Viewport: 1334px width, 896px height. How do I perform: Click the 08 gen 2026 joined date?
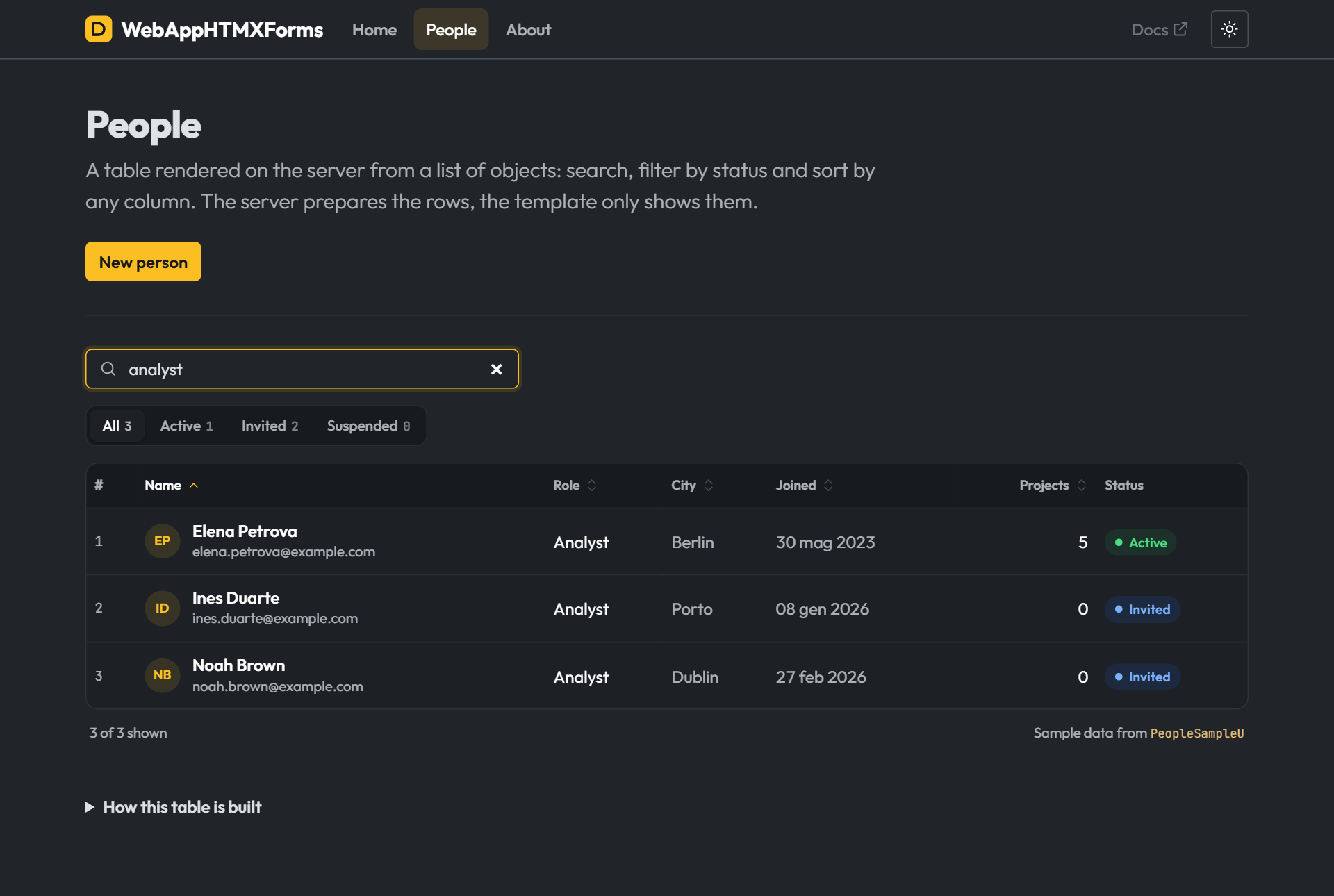[822, 610]
